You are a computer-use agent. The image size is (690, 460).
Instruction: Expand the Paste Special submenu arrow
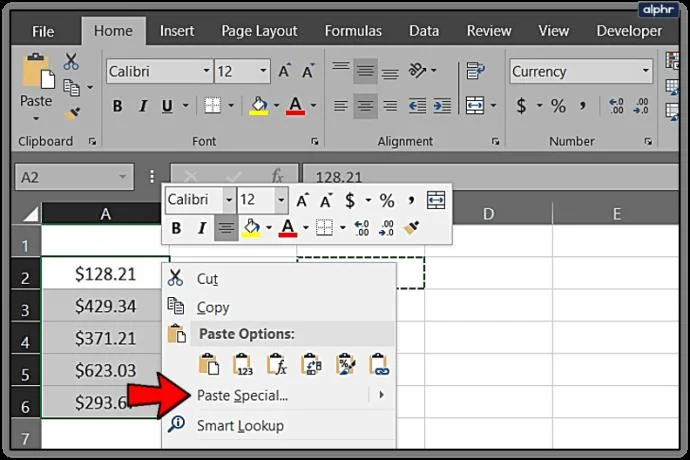coord(381,395)
